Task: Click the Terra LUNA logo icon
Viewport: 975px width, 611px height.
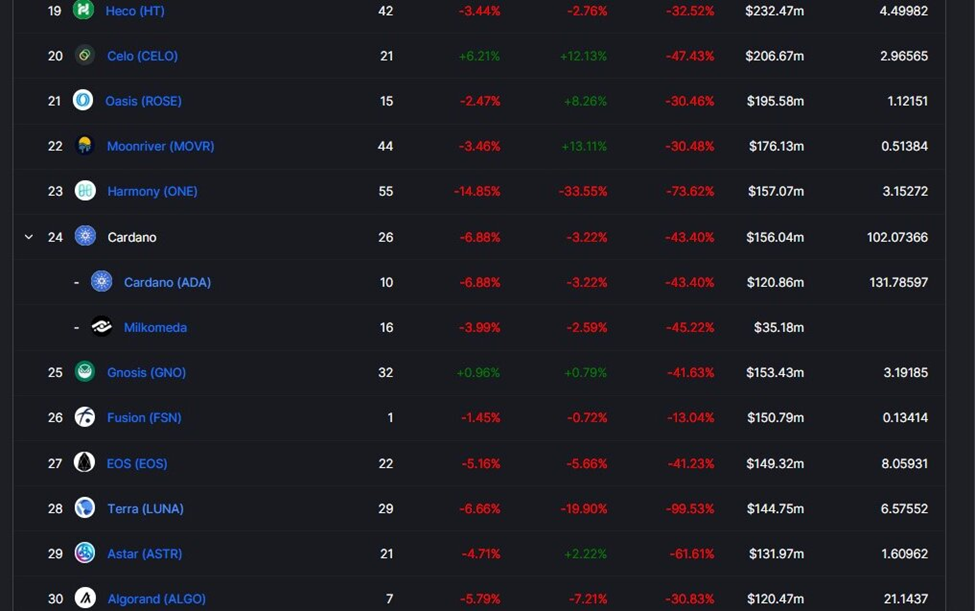Action: click(85, 508)
